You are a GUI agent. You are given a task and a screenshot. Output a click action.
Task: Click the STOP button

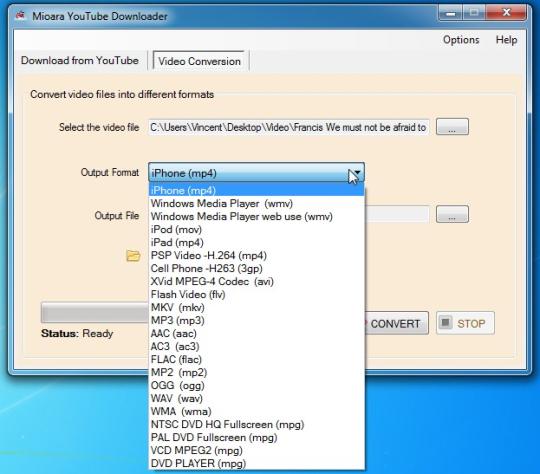[465, 323]
